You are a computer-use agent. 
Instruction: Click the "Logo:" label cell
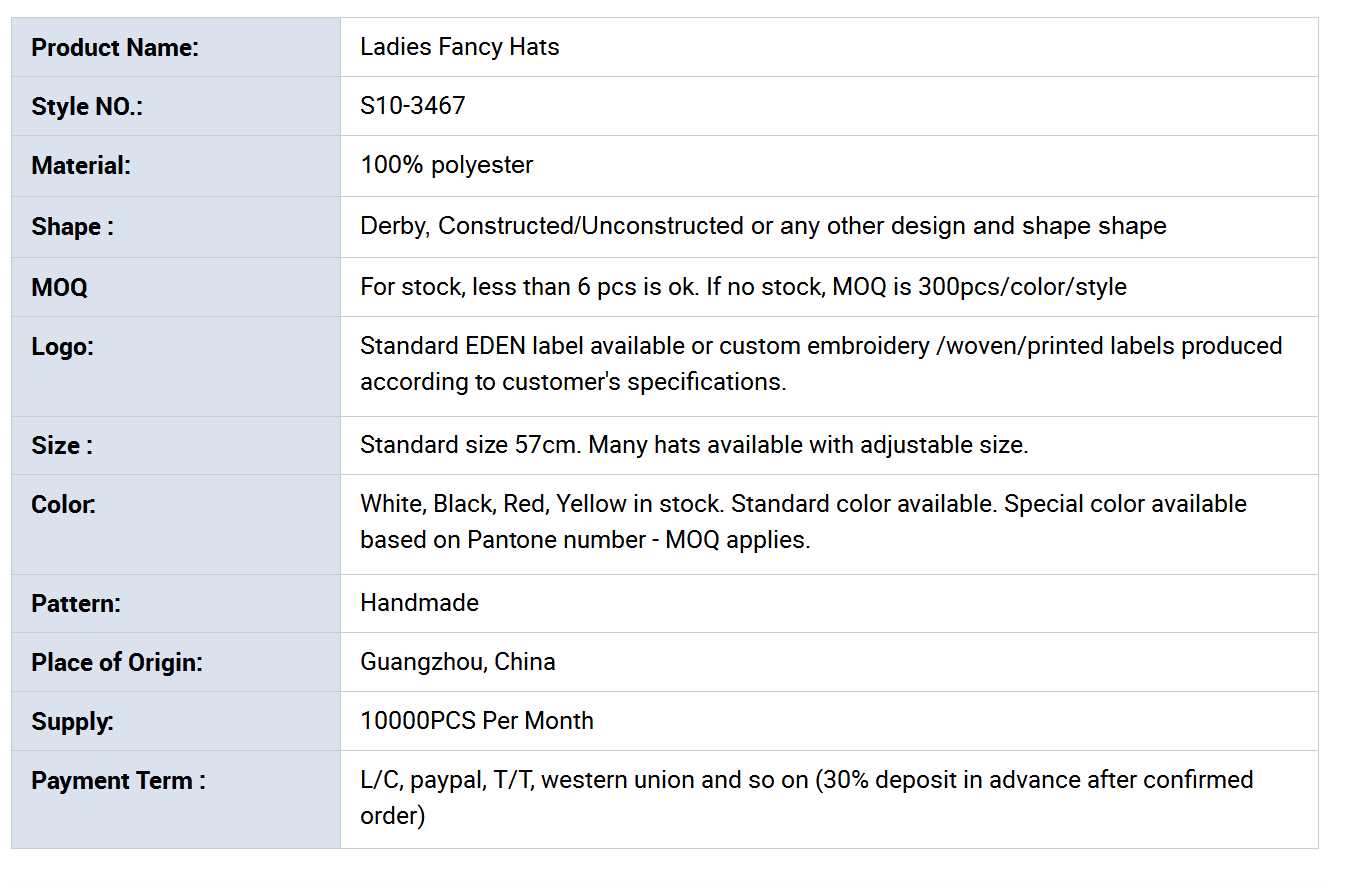coord(62,347)
